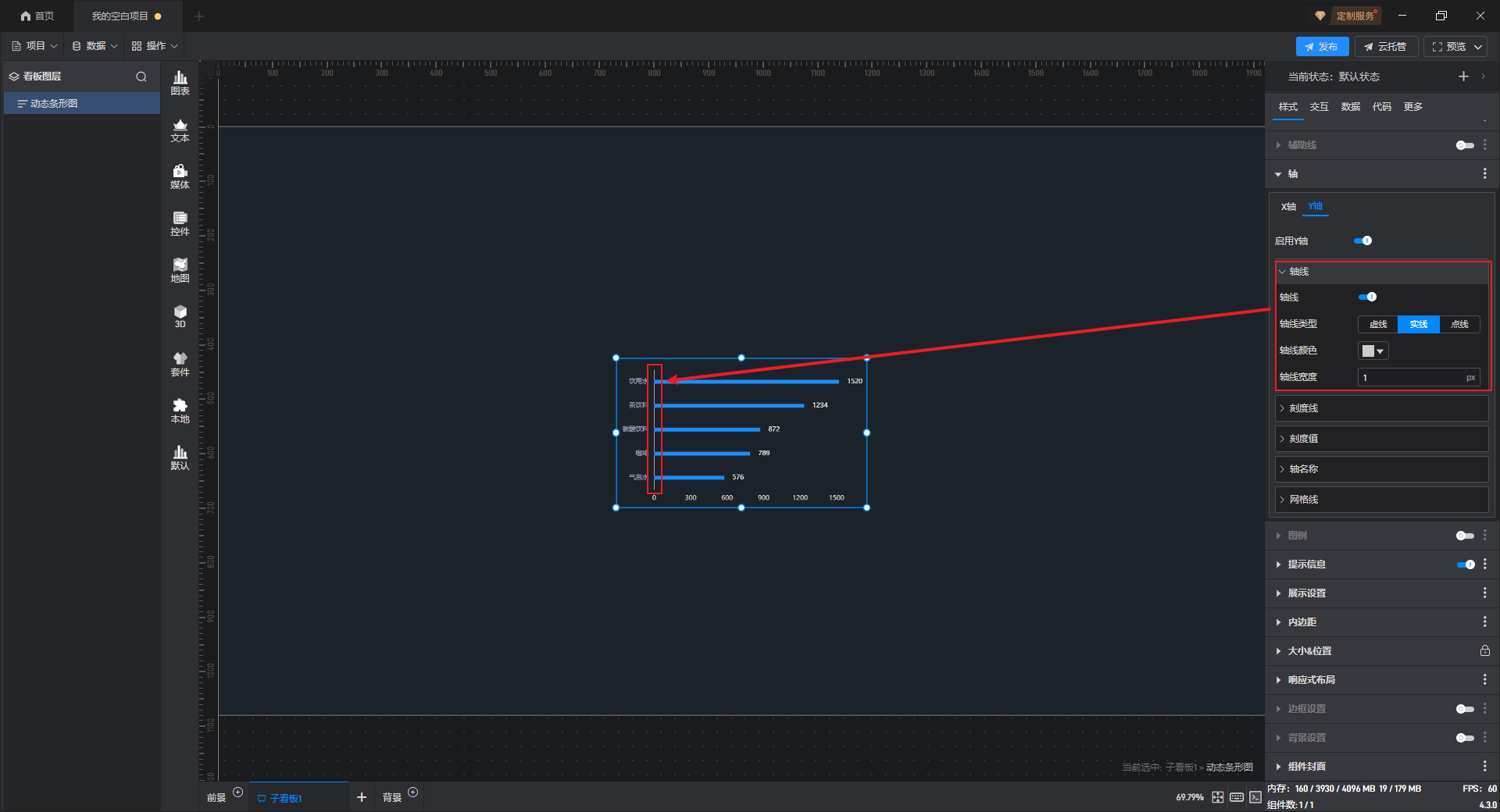Click the keyboard shortcuts icon in status bar
Image resolution: width=1500 pixels, height=812 pixels.
click(x=1237, y=797)
